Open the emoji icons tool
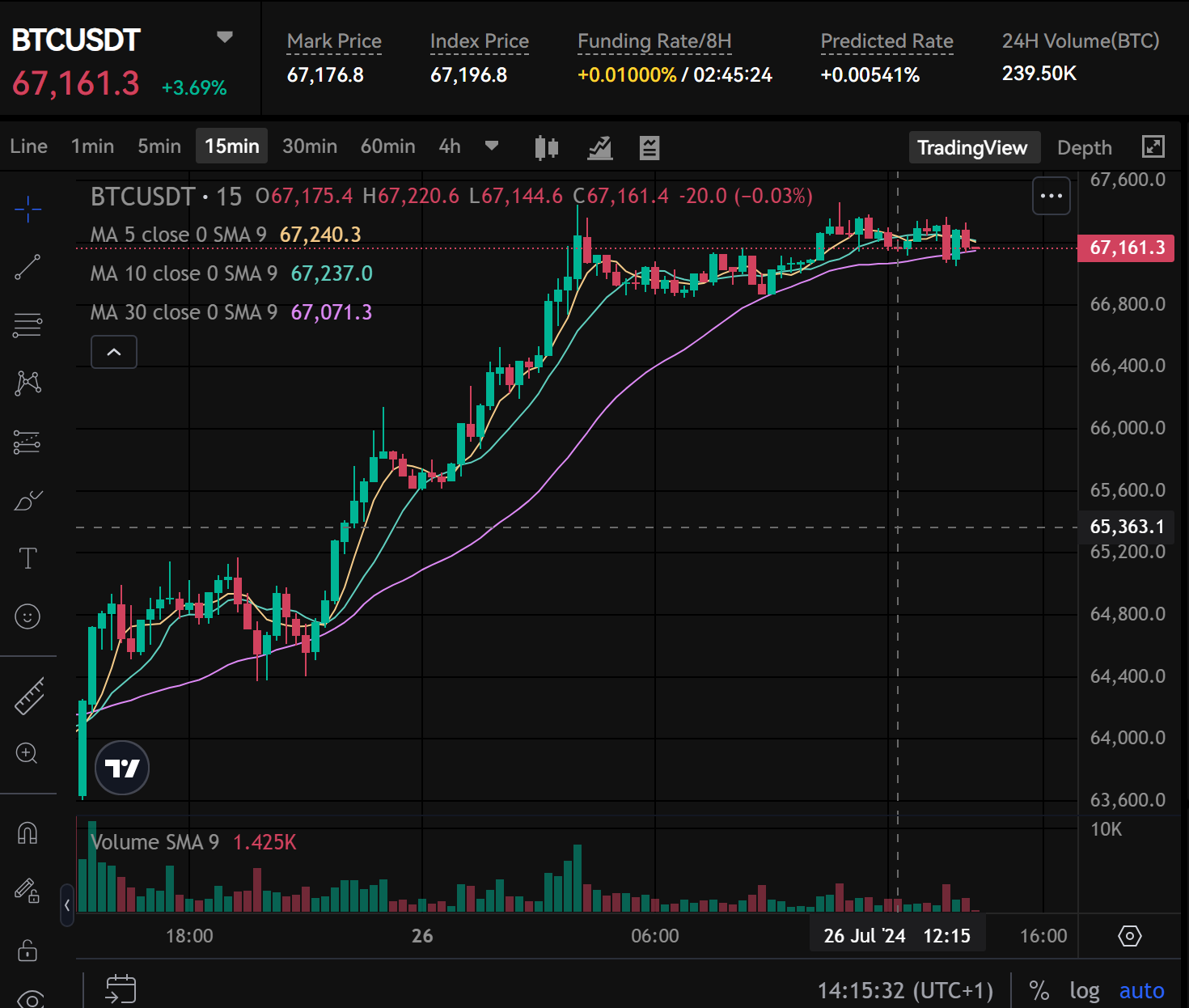 tap(28, 616)
